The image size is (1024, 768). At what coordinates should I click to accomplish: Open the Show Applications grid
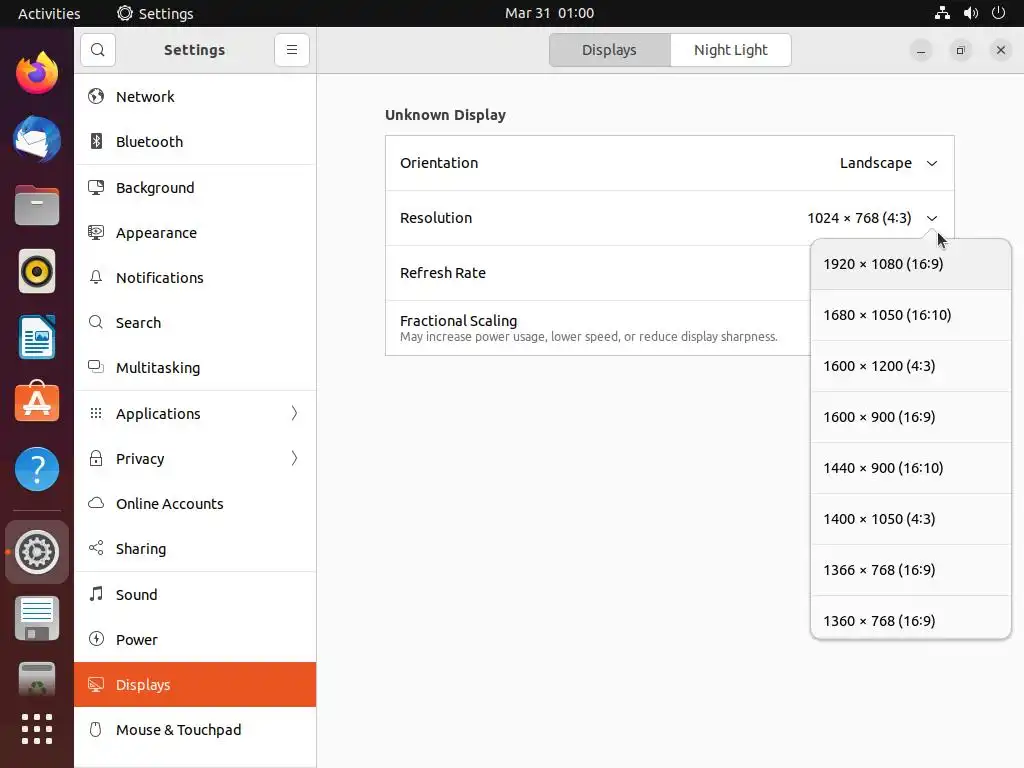(37, 729)
